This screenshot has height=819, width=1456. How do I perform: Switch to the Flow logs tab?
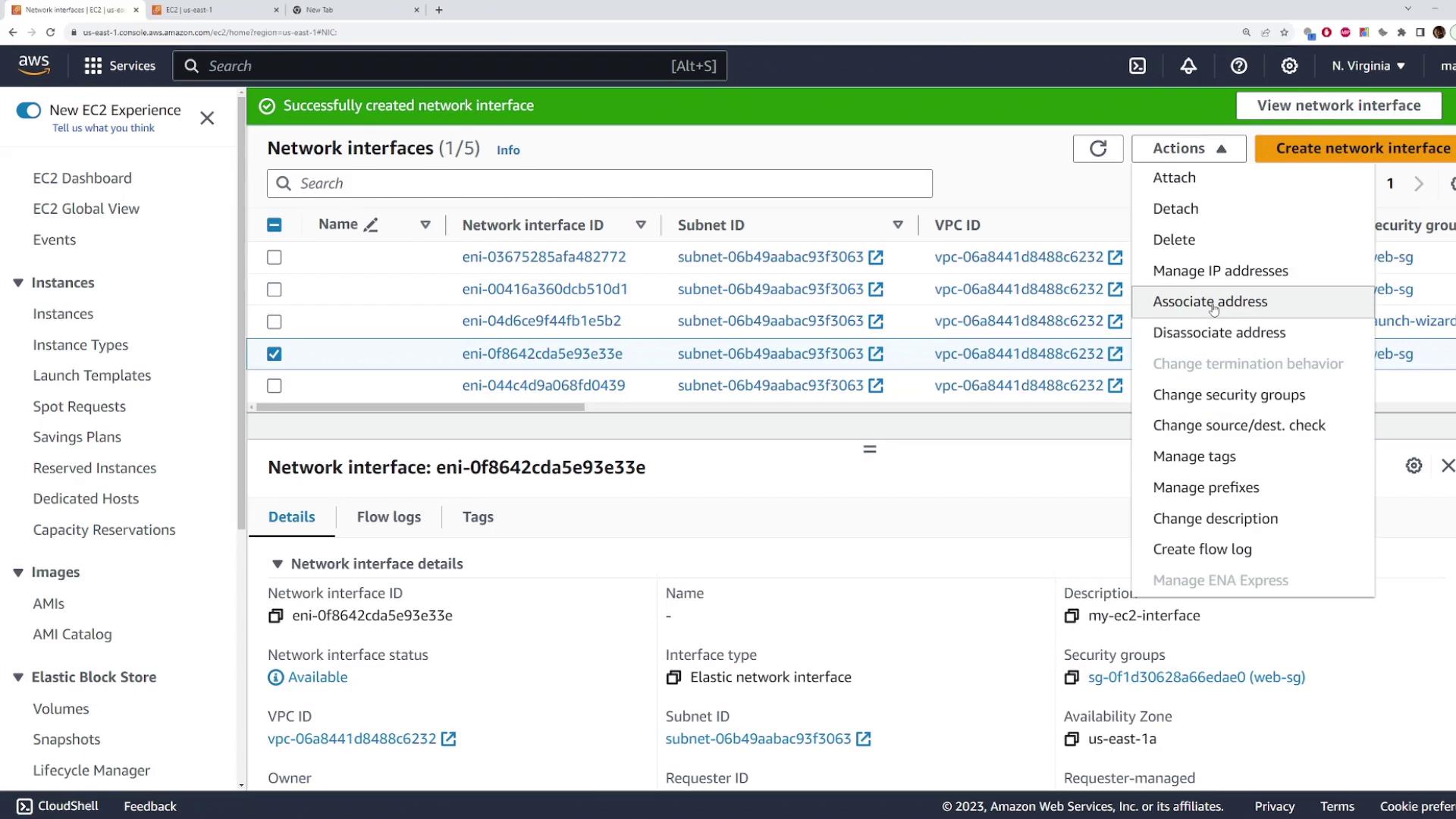pos(388,517)
